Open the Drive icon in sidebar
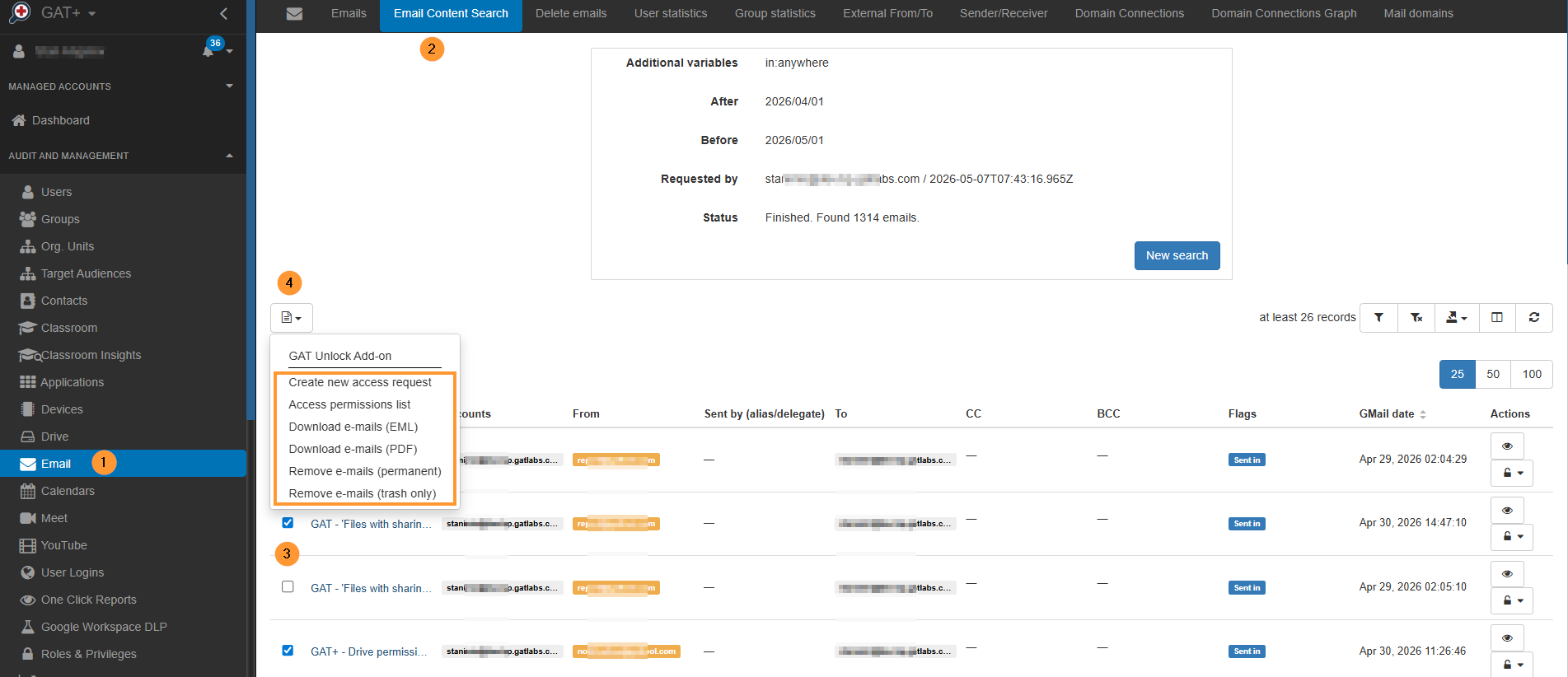 coord(28,437)
